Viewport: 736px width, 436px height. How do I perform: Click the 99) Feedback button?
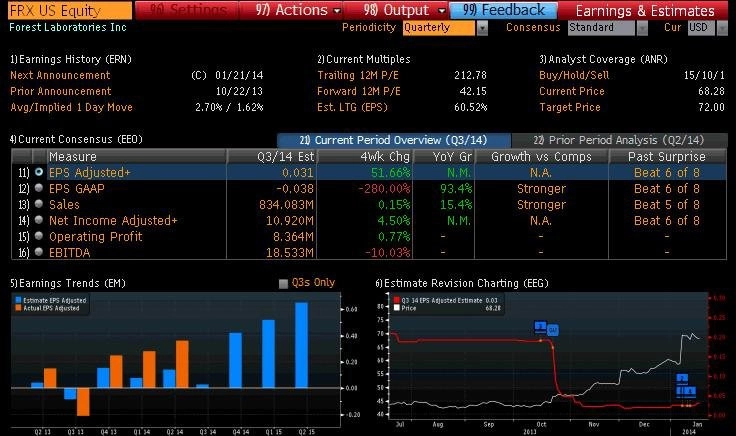(504, 10)
